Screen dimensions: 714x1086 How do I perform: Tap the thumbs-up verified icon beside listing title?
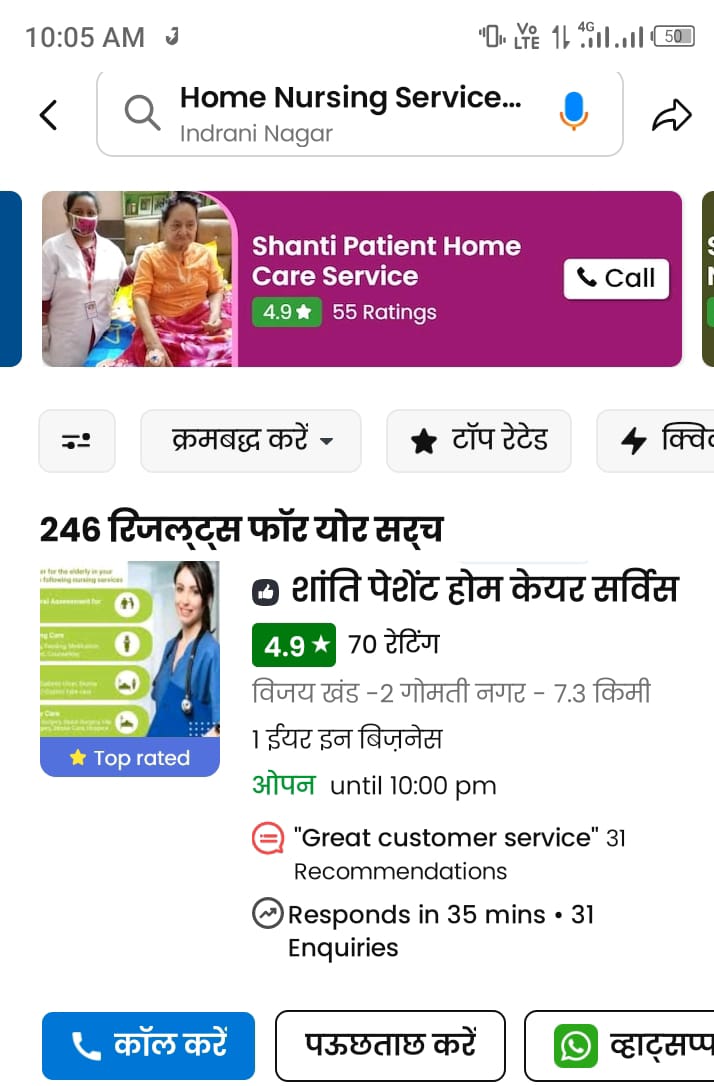pyautogui.click(x=265, y=591)
